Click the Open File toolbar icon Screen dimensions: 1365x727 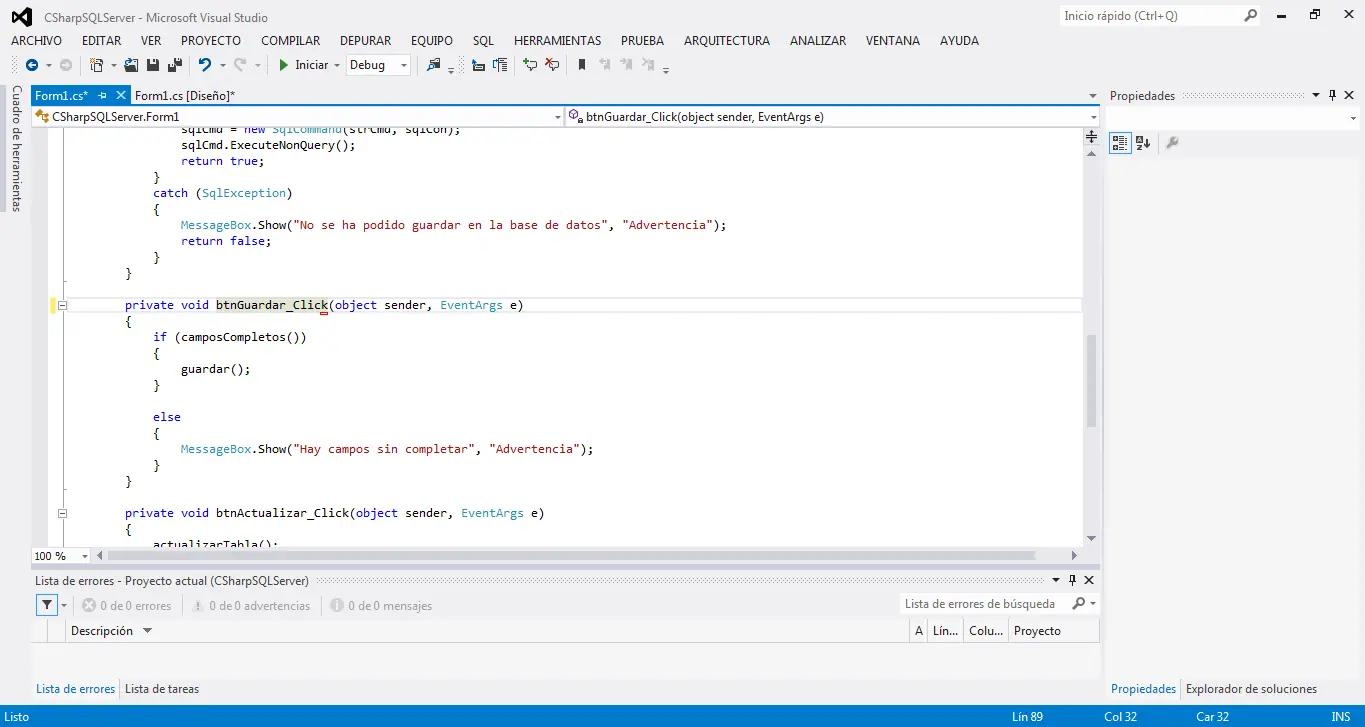131,65
